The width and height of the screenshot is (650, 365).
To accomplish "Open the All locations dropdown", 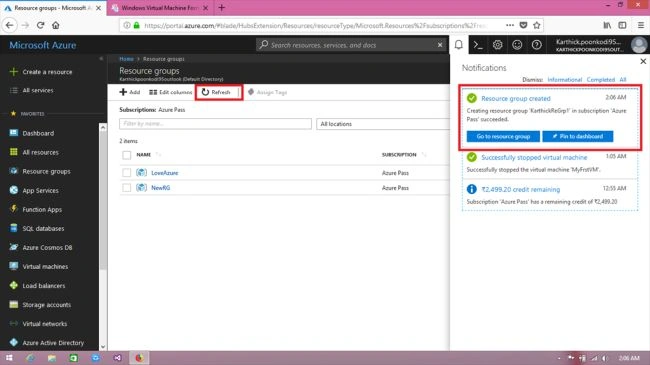I will click(383, 124).
